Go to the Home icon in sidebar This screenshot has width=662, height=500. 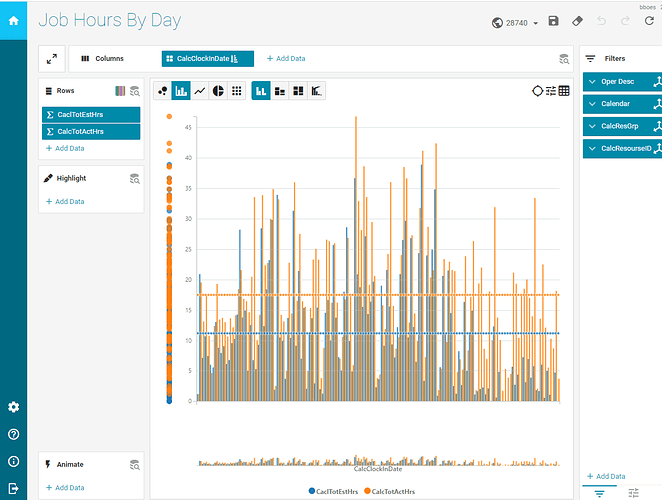14,20
